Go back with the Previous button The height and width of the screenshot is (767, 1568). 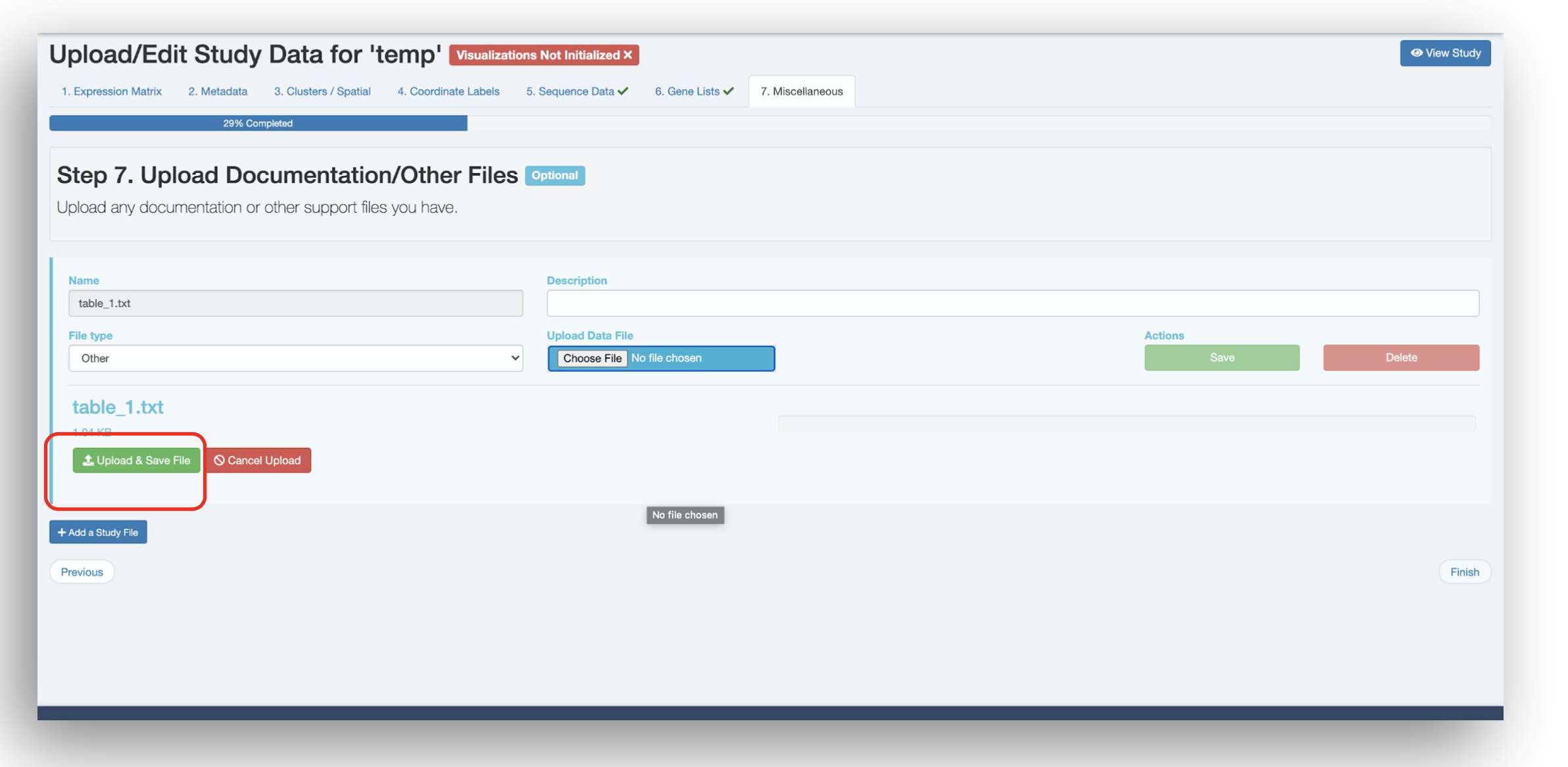pyautogui.click(x=82, y=572)
